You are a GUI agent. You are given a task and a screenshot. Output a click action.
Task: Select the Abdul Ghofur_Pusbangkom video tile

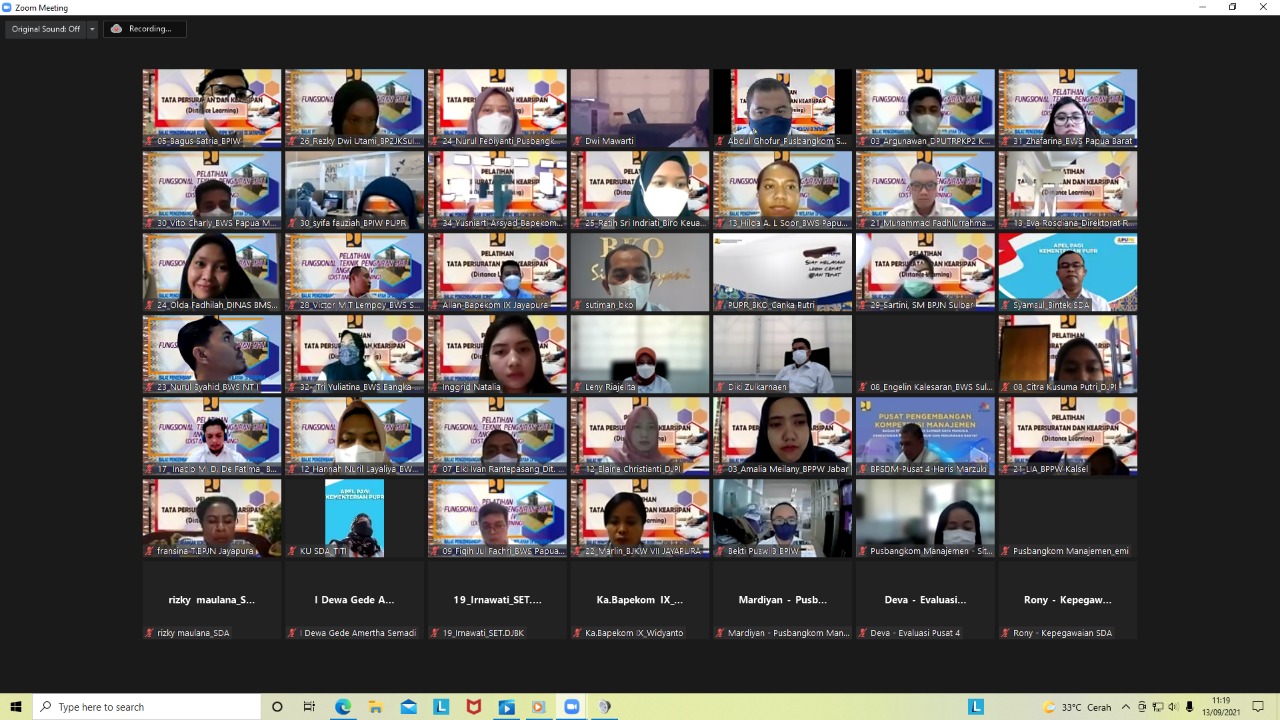(x=782, y=108)
